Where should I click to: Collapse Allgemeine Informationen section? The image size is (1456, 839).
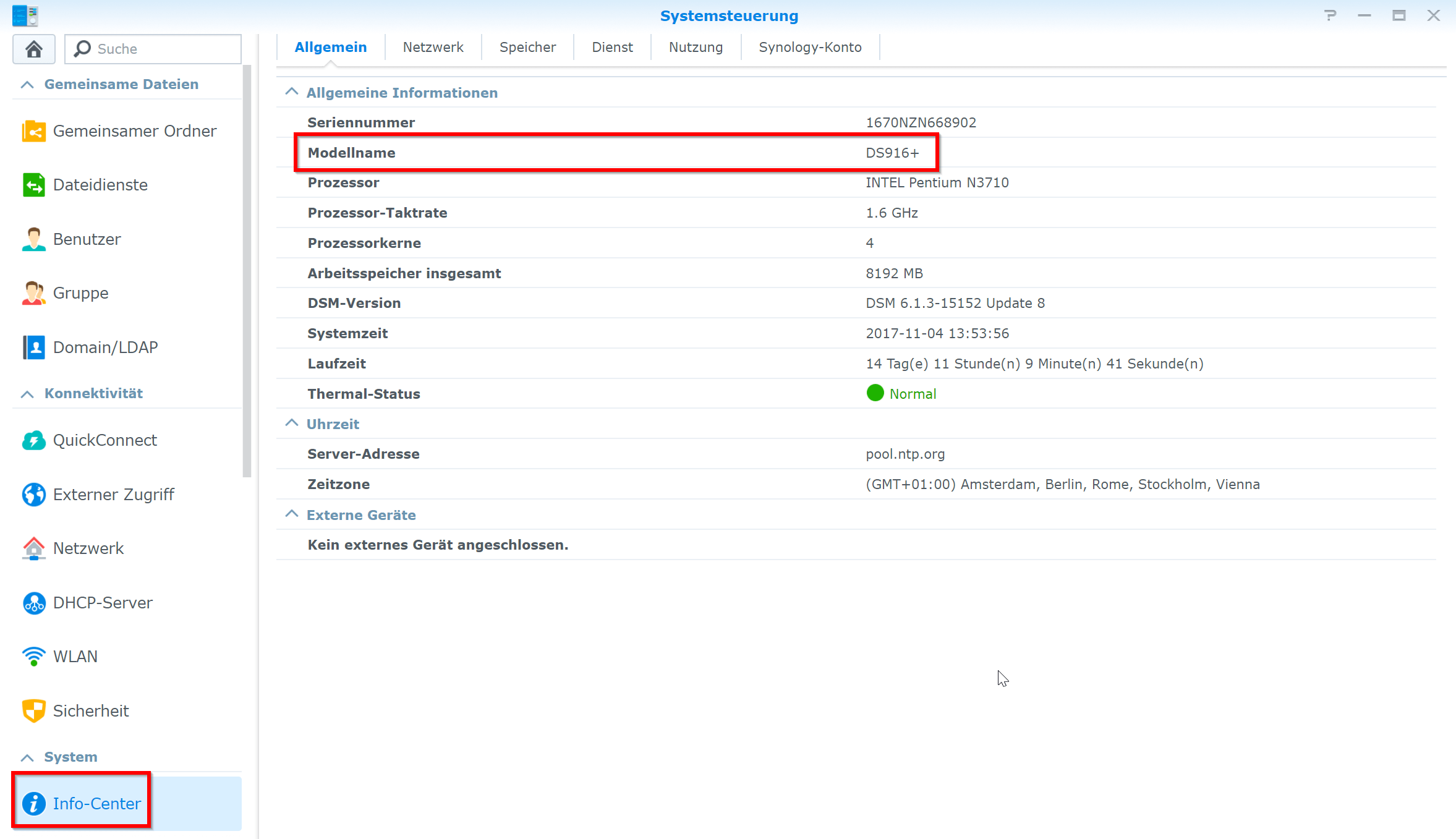[291, 92]
